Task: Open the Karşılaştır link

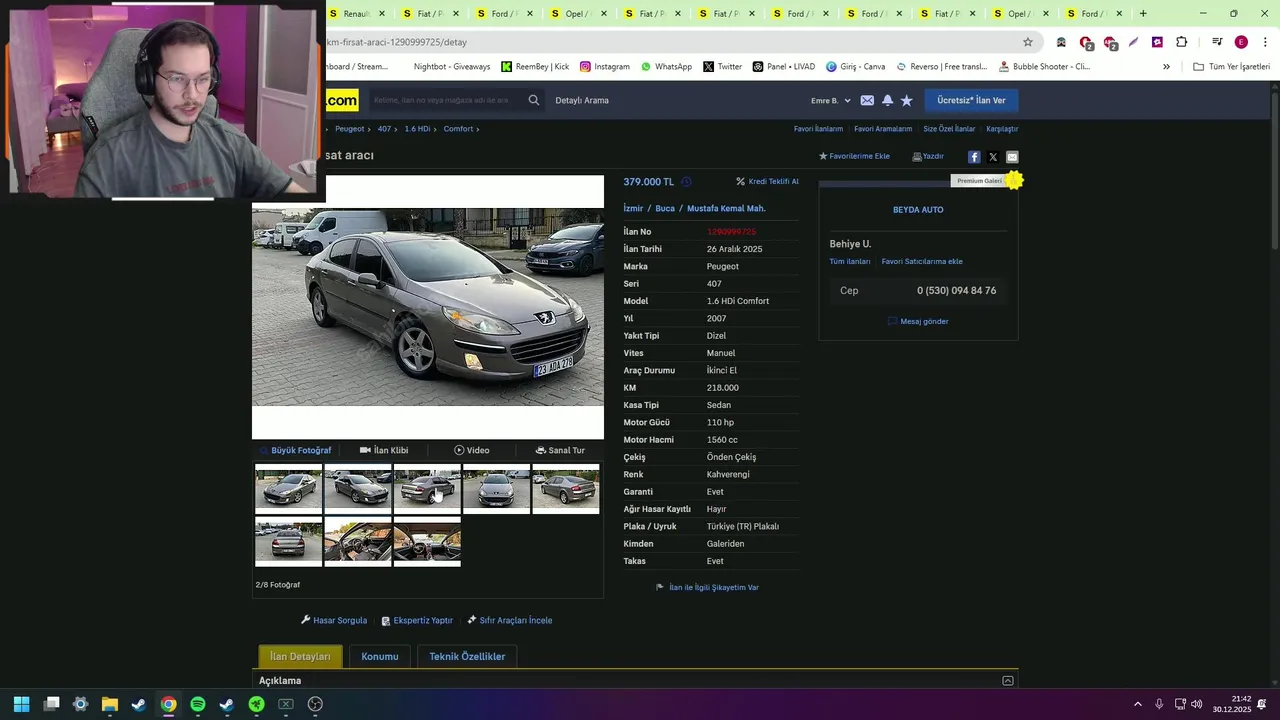Action: point(1002,129)
